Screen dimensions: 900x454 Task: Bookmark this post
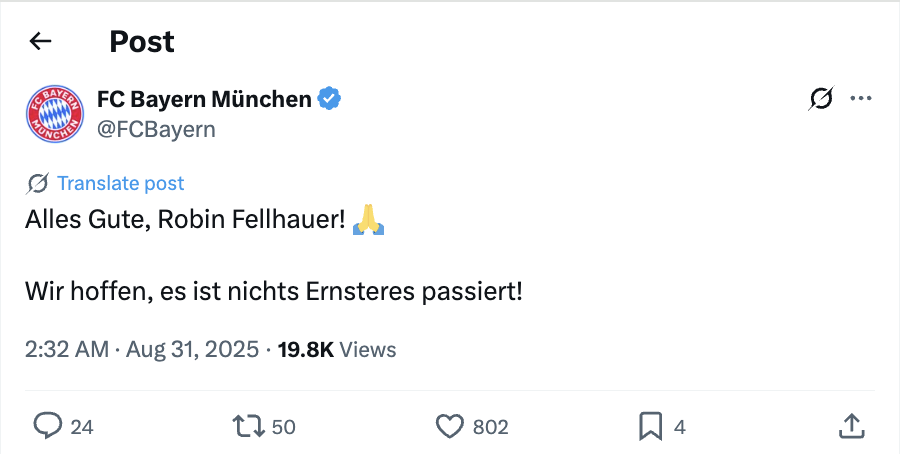651,426
